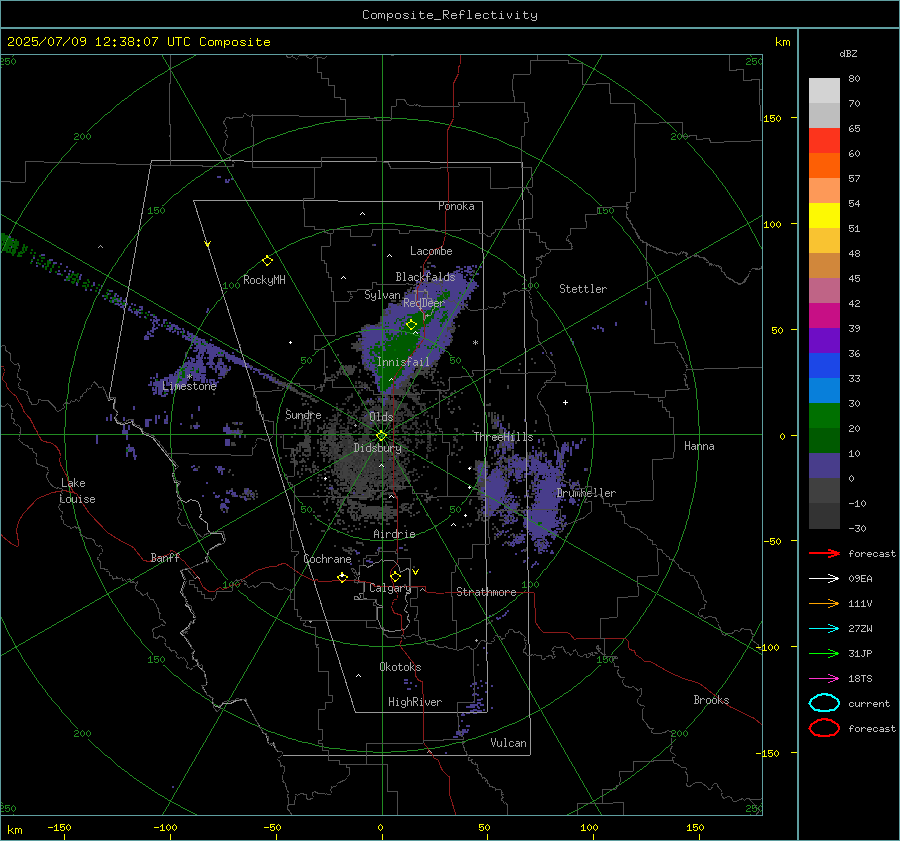
Task: Click the green 31JP arrow legend icon
Action: (x=824, y=653)
